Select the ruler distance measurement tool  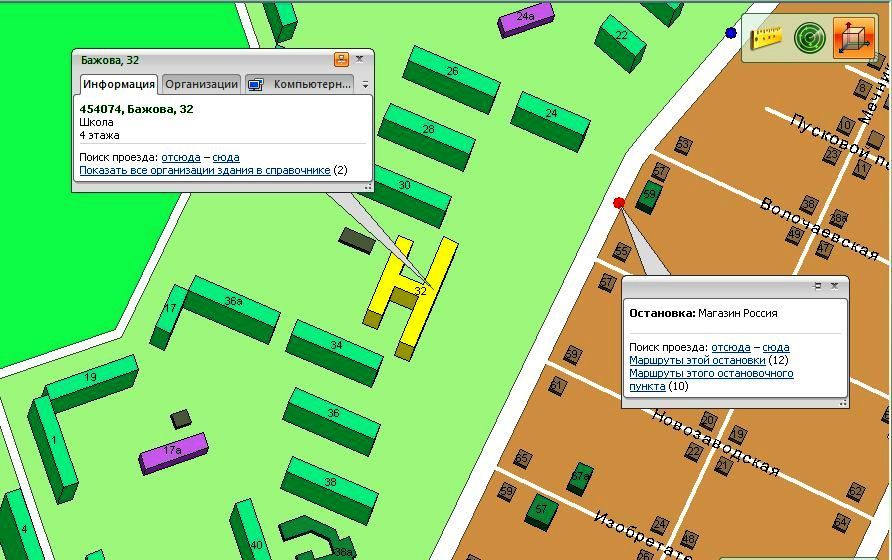point(766,38)
